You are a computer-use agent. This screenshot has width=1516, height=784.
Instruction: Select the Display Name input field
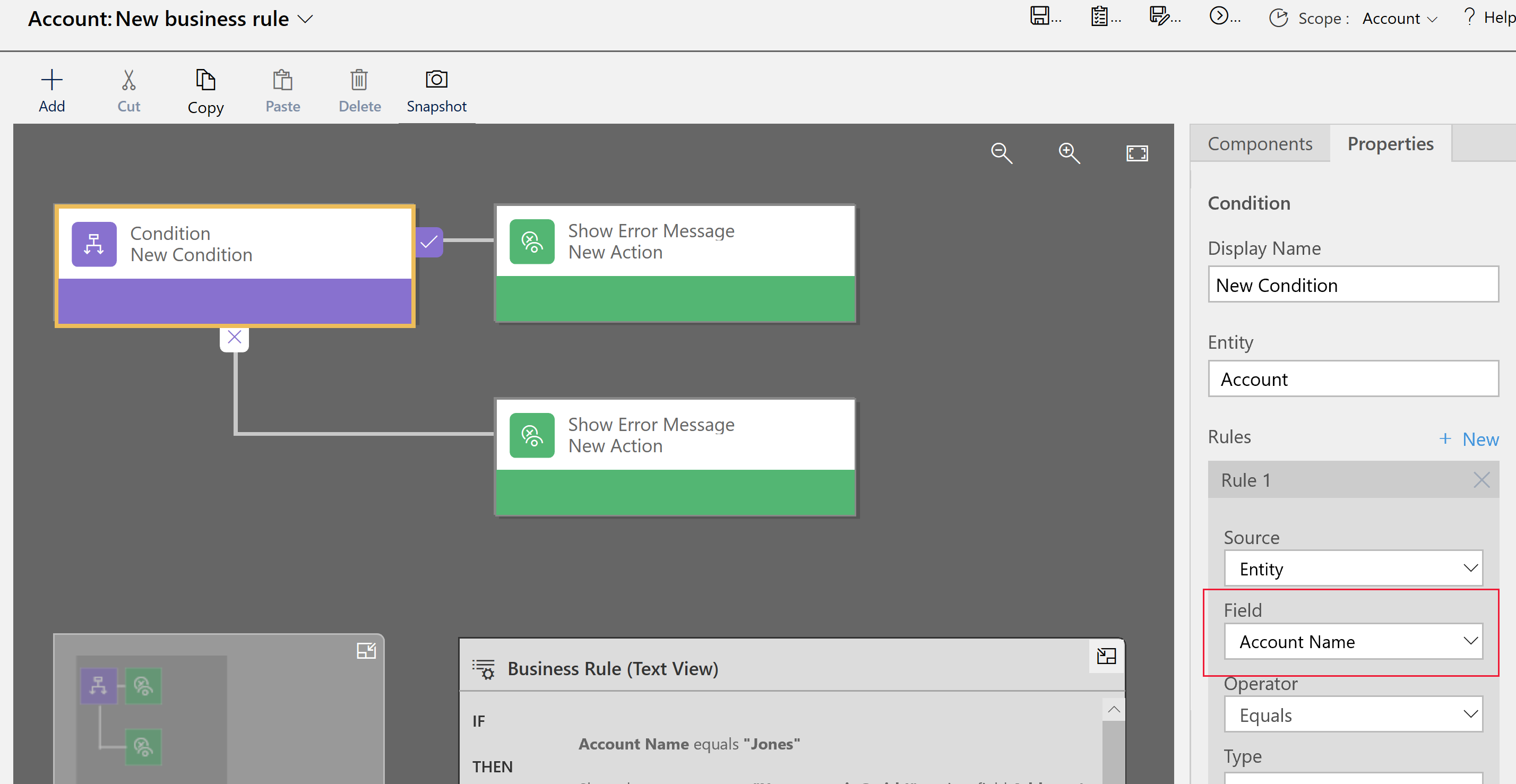point(1352,285)
